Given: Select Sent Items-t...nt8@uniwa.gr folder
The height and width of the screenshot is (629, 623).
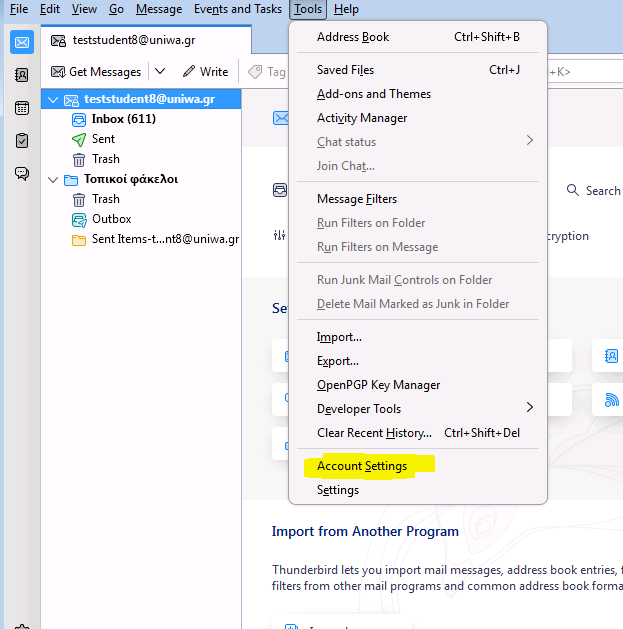Looking at the screenshot, I should (x=141, y=239).
